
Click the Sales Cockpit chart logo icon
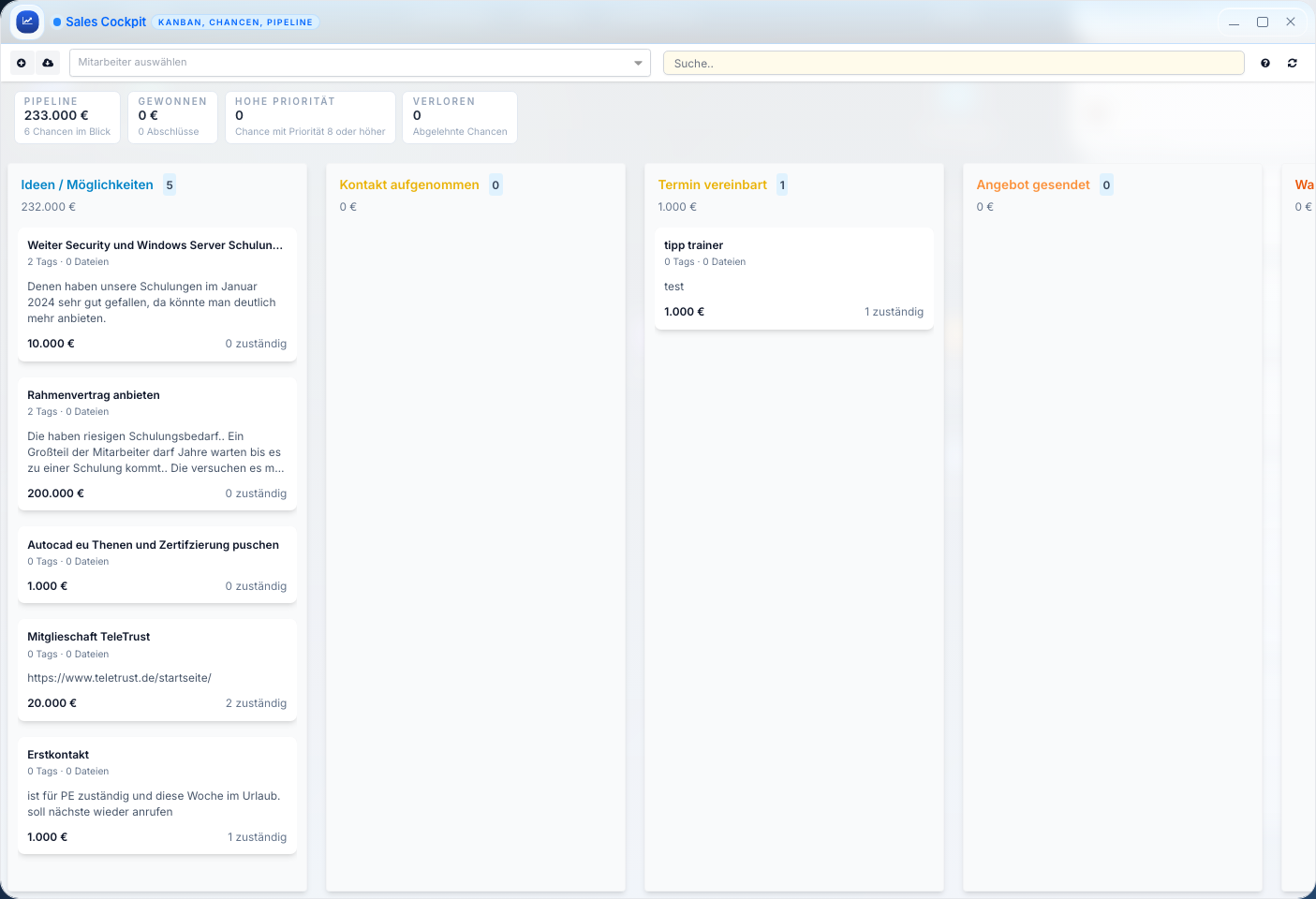(x=27, y=22)
